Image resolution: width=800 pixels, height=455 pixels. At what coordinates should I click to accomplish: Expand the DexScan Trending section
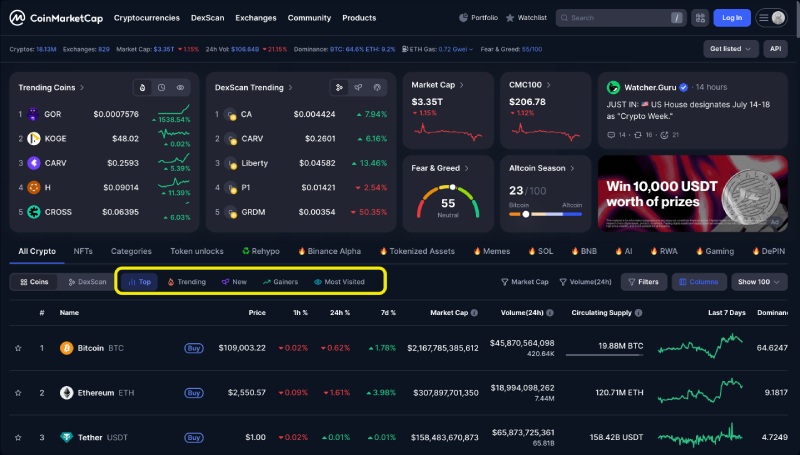254,88
